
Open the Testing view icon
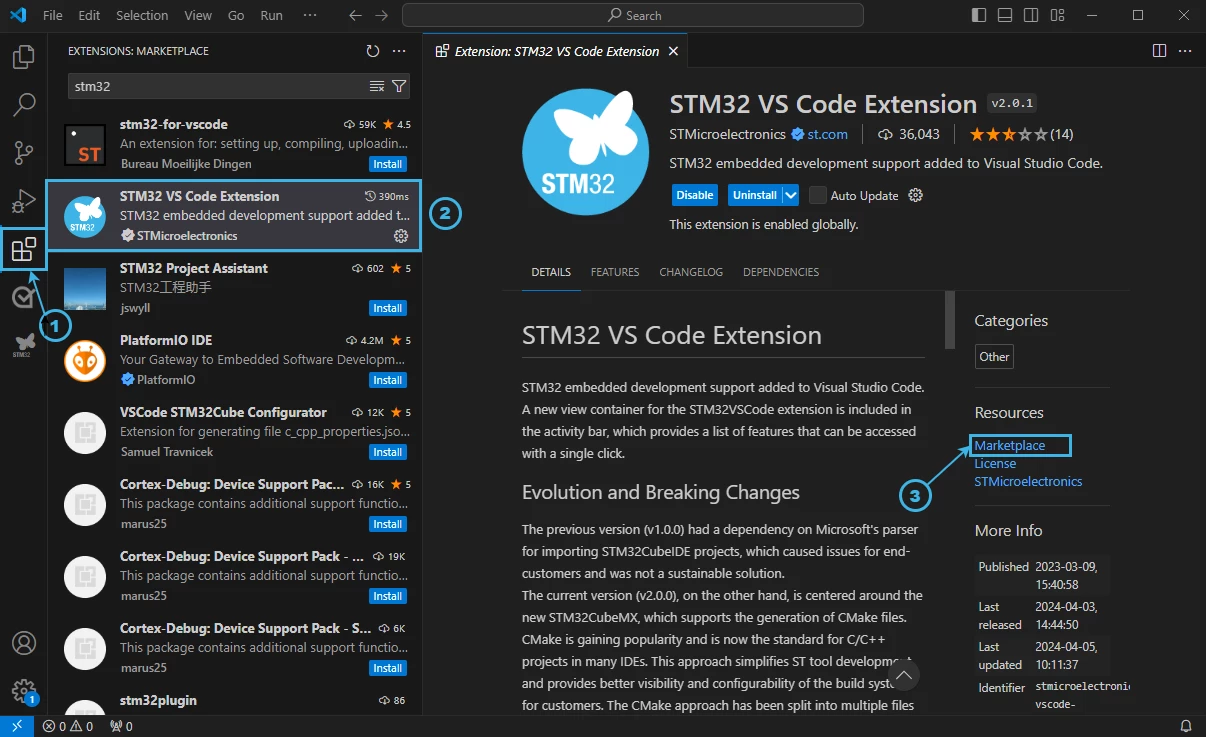pyautogui.click(x=23, y=297)
